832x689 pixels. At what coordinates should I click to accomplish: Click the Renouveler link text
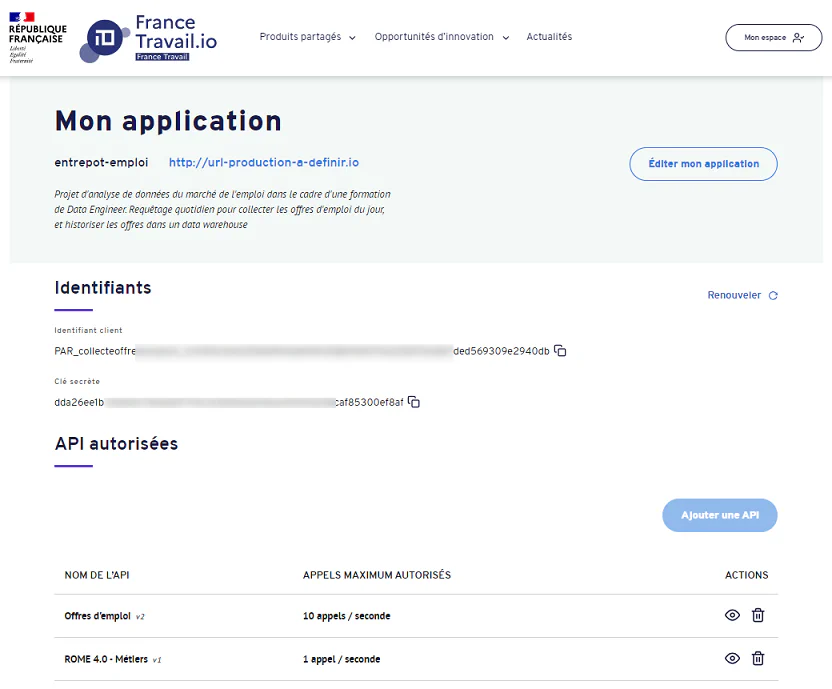pyautogui.click(x=734, y=296)
